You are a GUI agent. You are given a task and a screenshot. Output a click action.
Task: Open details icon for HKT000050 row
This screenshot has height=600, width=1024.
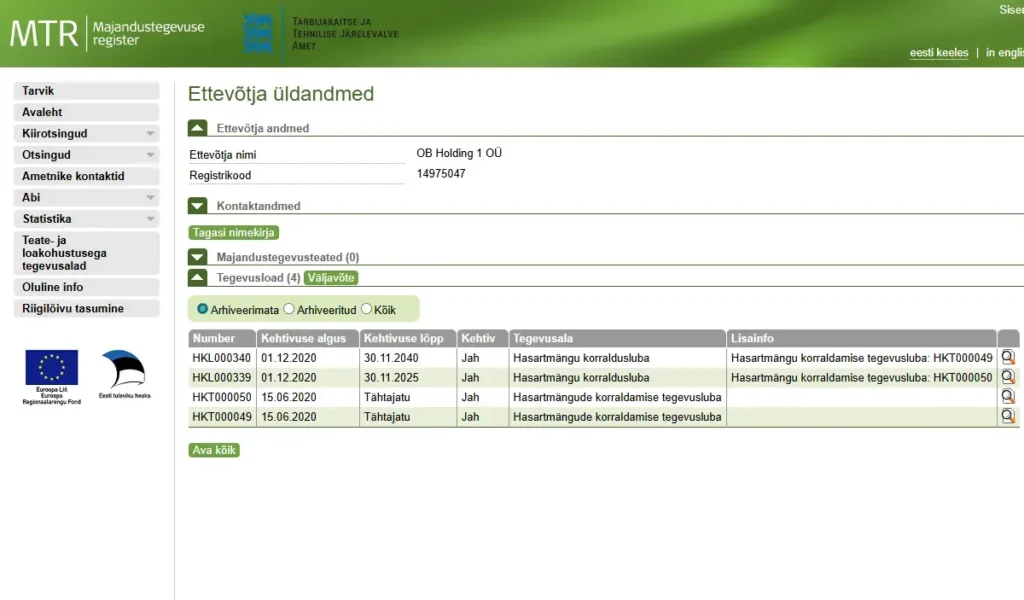click(1008, 397)
